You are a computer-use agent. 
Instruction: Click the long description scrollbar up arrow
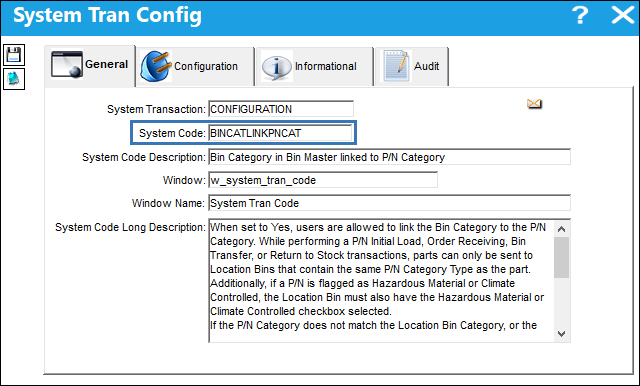[562, 229]
